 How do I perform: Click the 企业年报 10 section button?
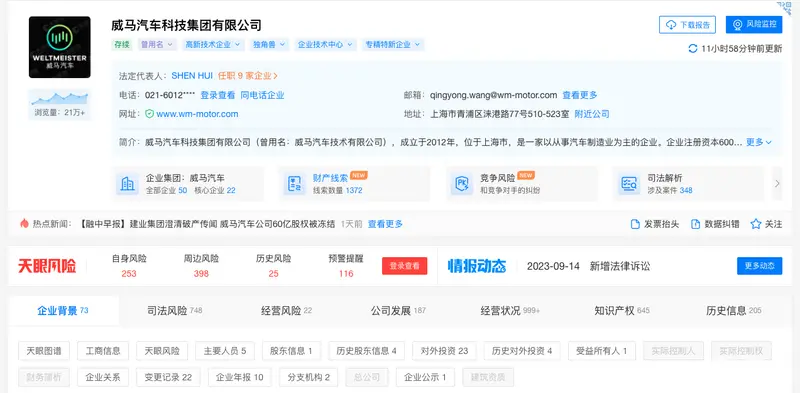pos(240,377)
